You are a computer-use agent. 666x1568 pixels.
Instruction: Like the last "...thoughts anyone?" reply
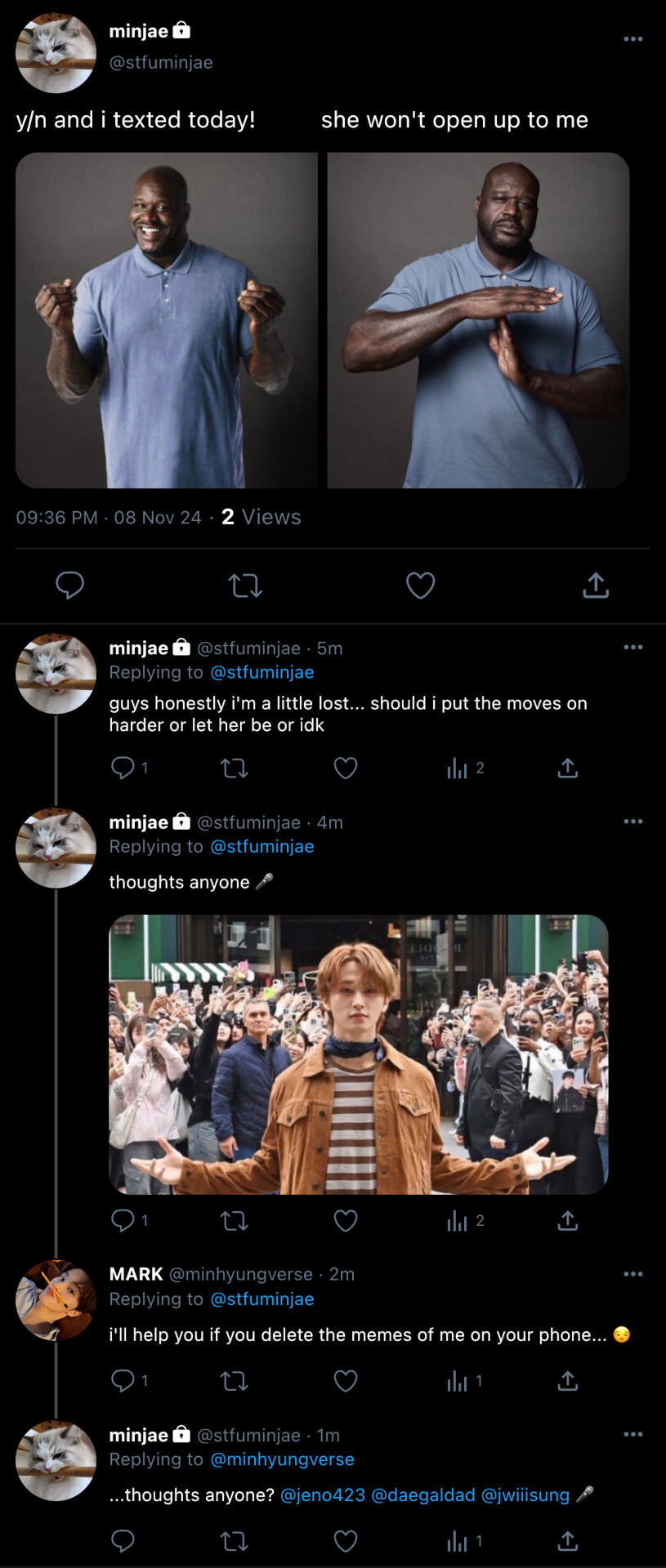tap(346, 1541)
